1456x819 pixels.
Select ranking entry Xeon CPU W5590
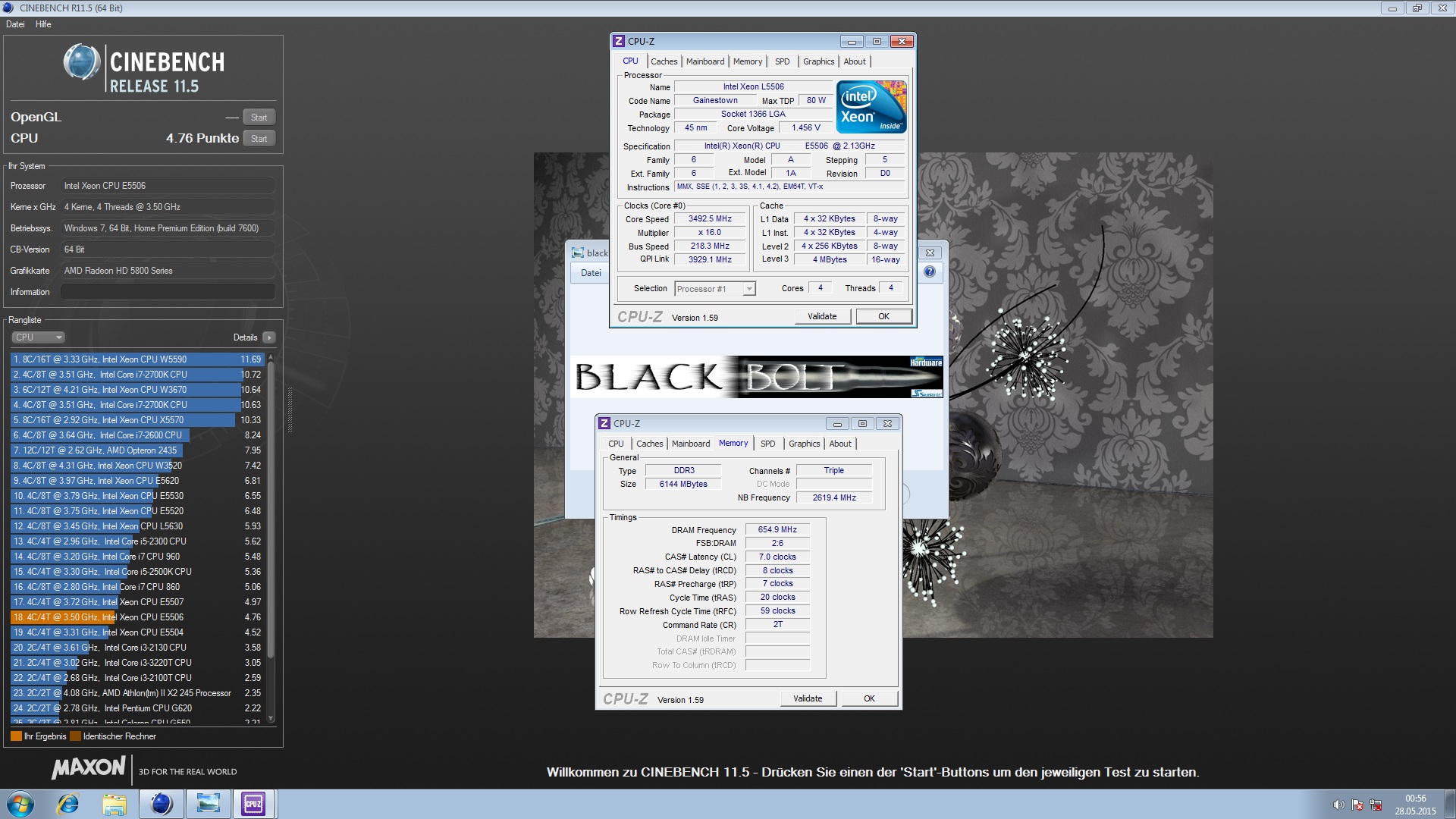136,359
